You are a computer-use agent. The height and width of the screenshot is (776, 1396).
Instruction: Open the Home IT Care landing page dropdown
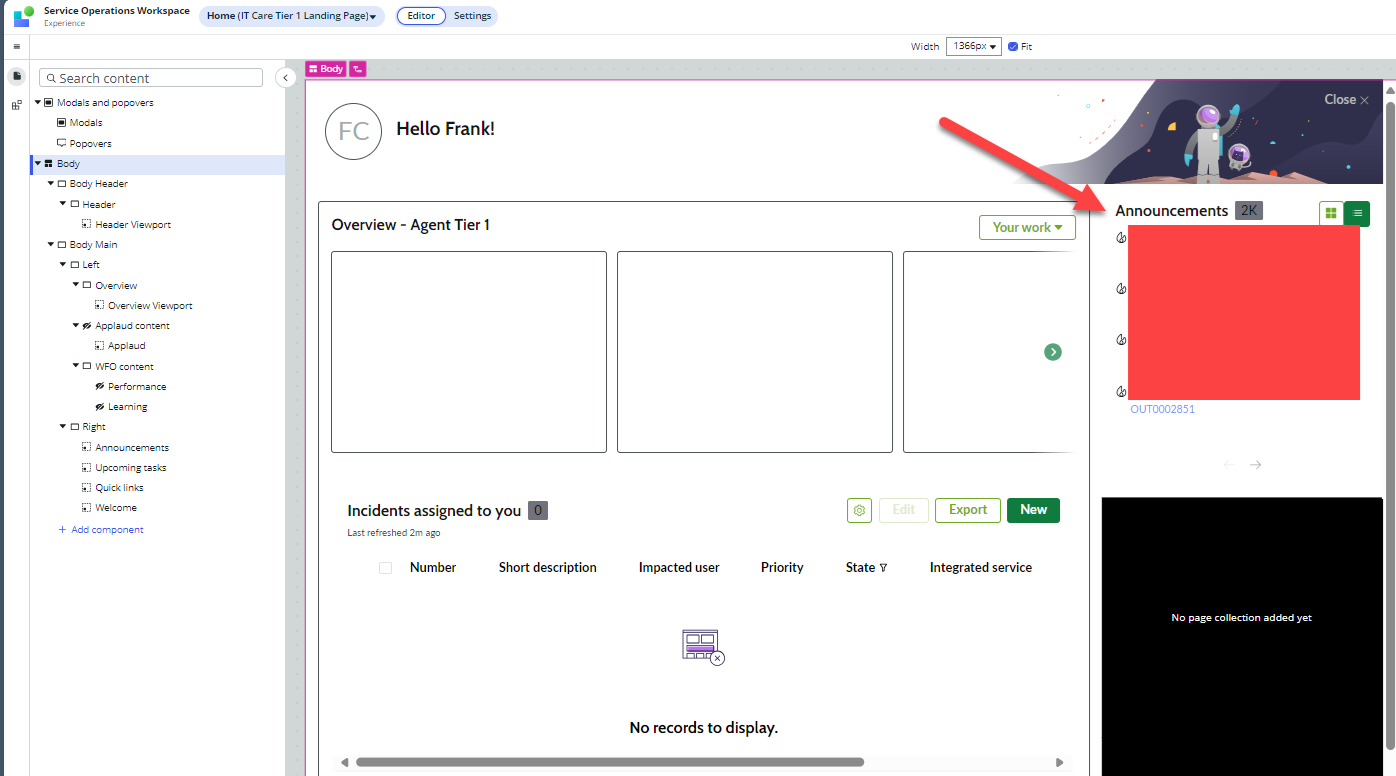click(x=291, y=16)
